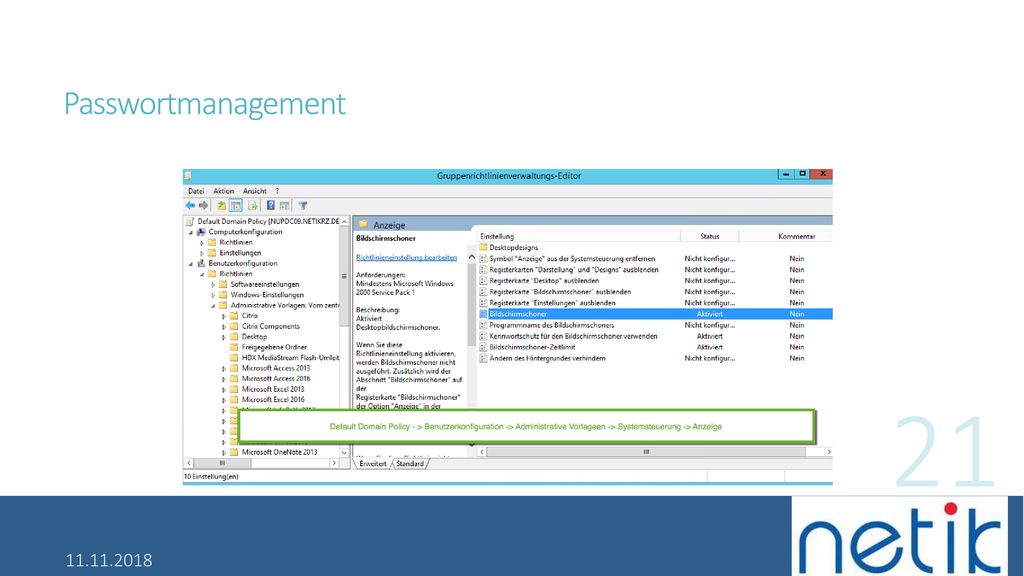This screenshot has width=1024, height=576.
Task: Open the ? help menu
Action: tap(277, 191)
